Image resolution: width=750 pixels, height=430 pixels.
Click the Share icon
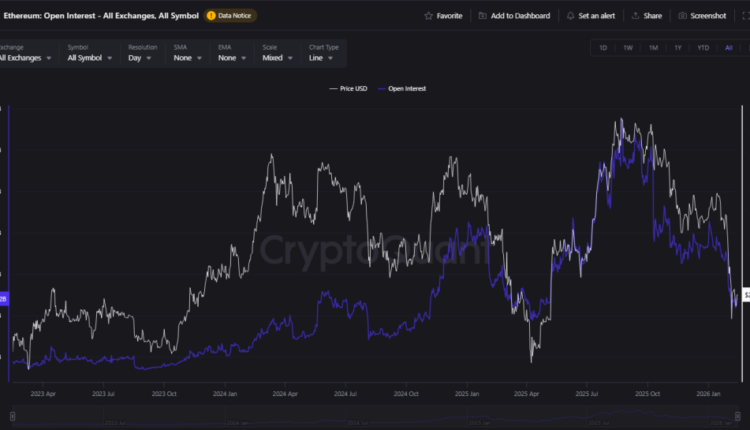coord(636,16)
